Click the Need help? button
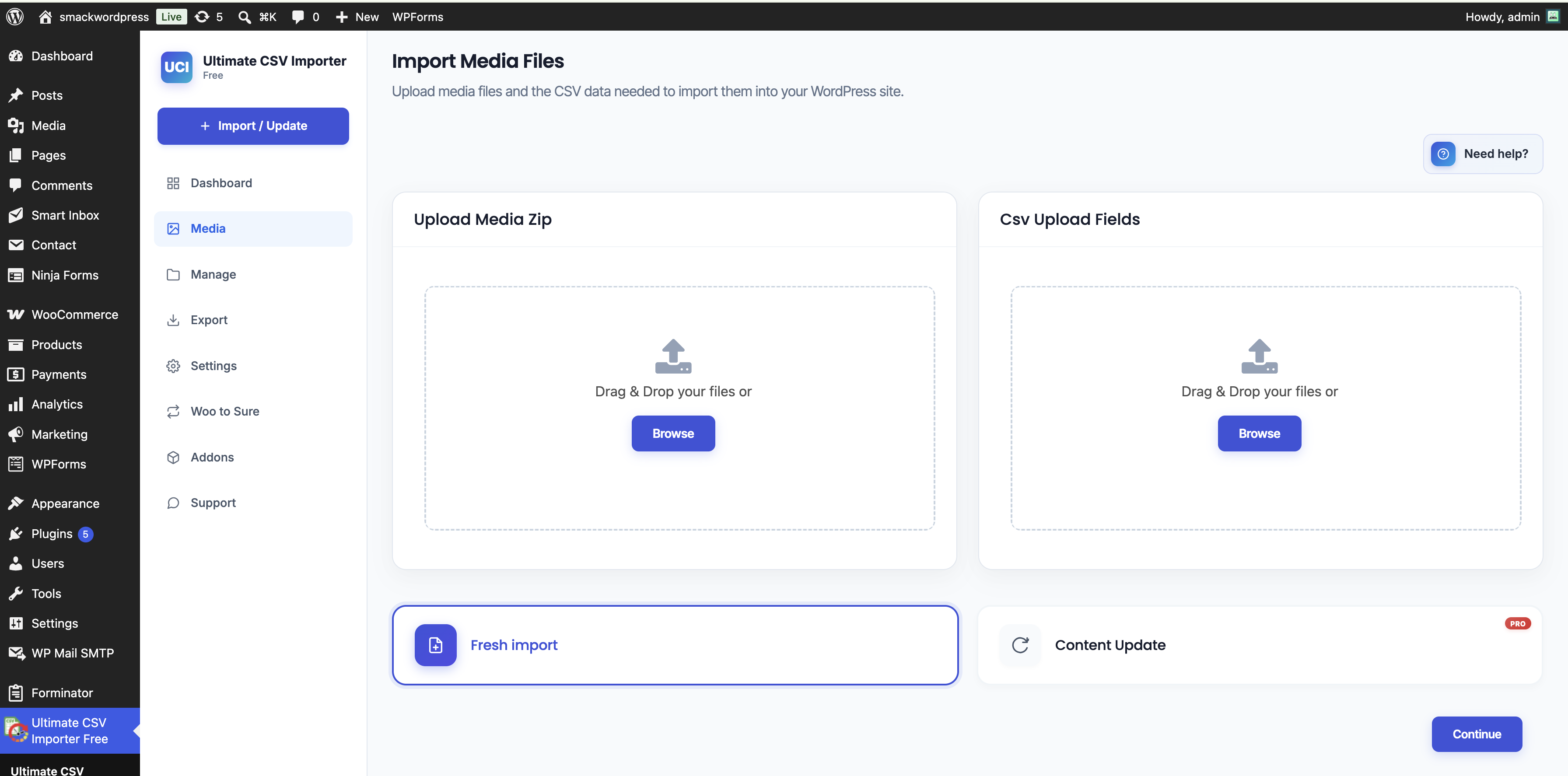 1483,154
